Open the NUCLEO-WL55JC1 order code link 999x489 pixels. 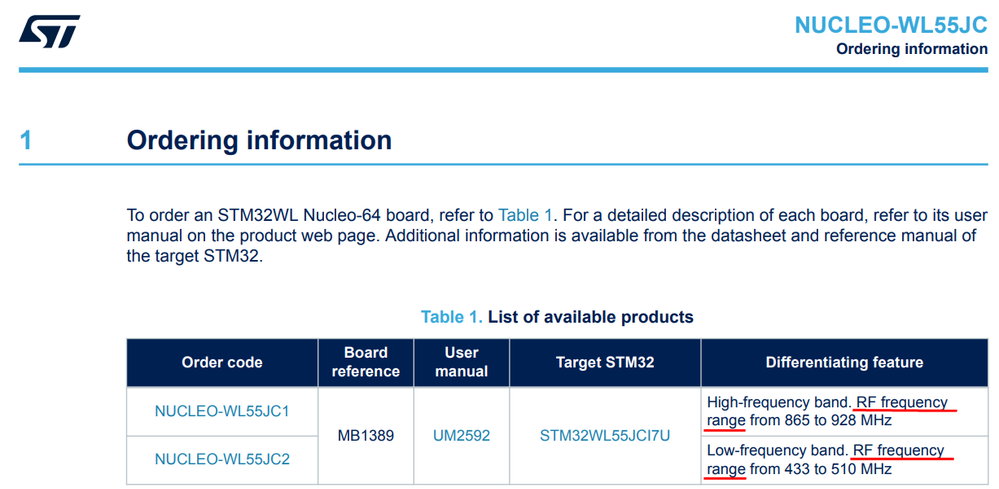tap(222, 411)
